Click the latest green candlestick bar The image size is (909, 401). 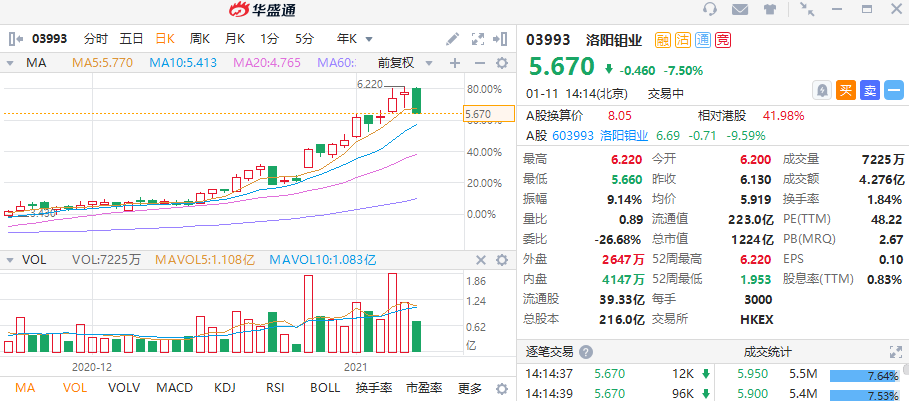click(x=416, y=101)
